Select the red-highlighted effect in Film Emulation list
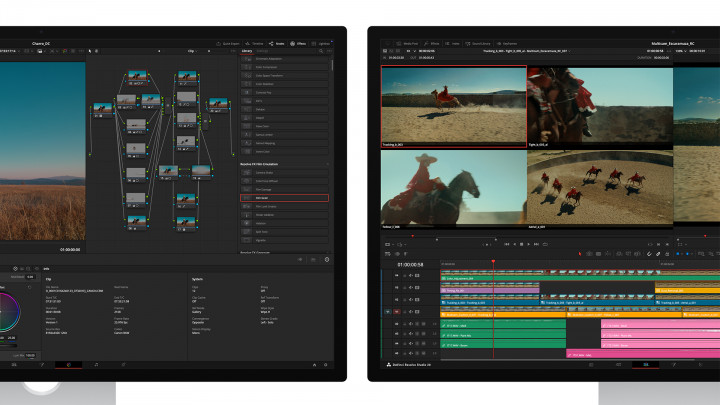 click(284, 198)
